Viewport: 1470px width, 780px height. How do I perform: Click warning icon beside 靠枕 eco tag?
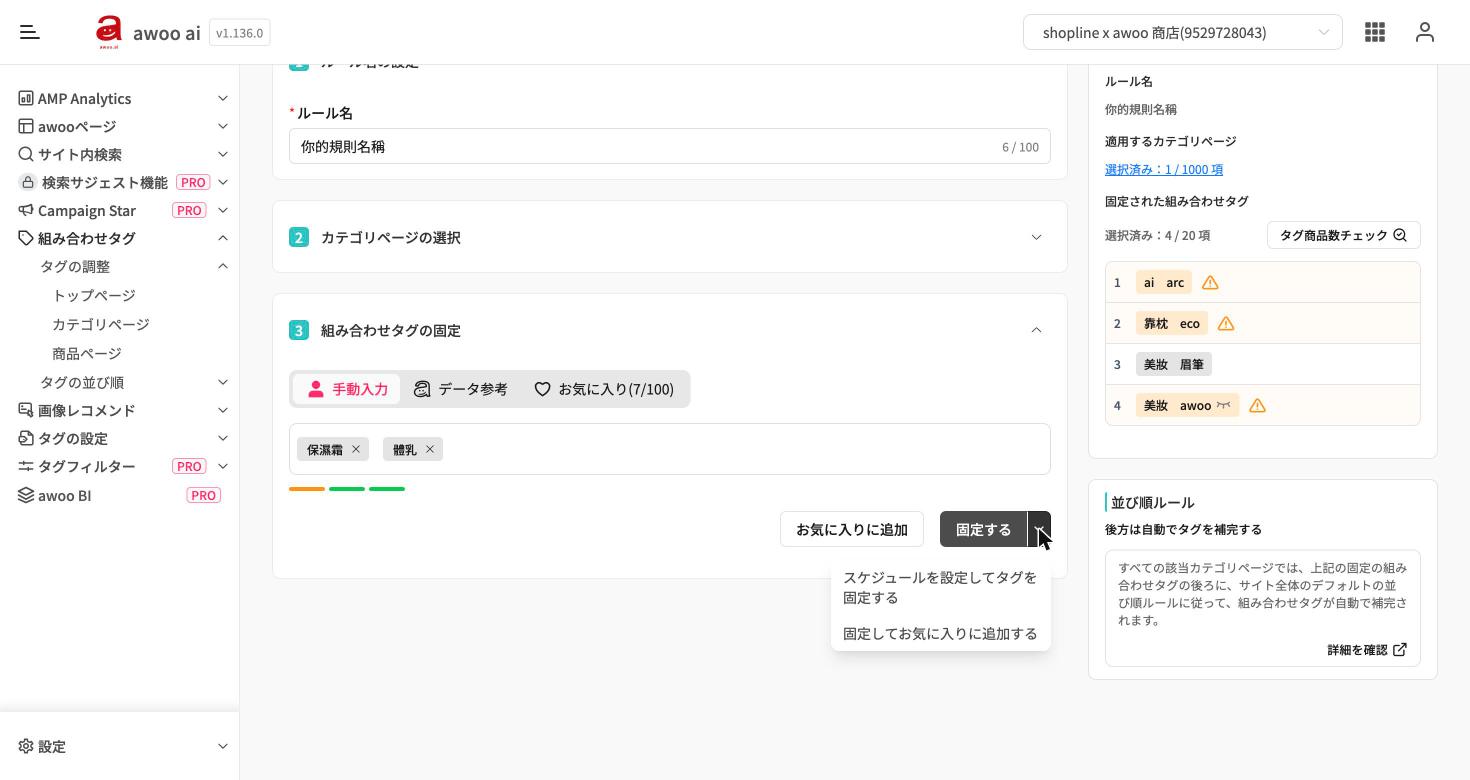[1226, 324]
